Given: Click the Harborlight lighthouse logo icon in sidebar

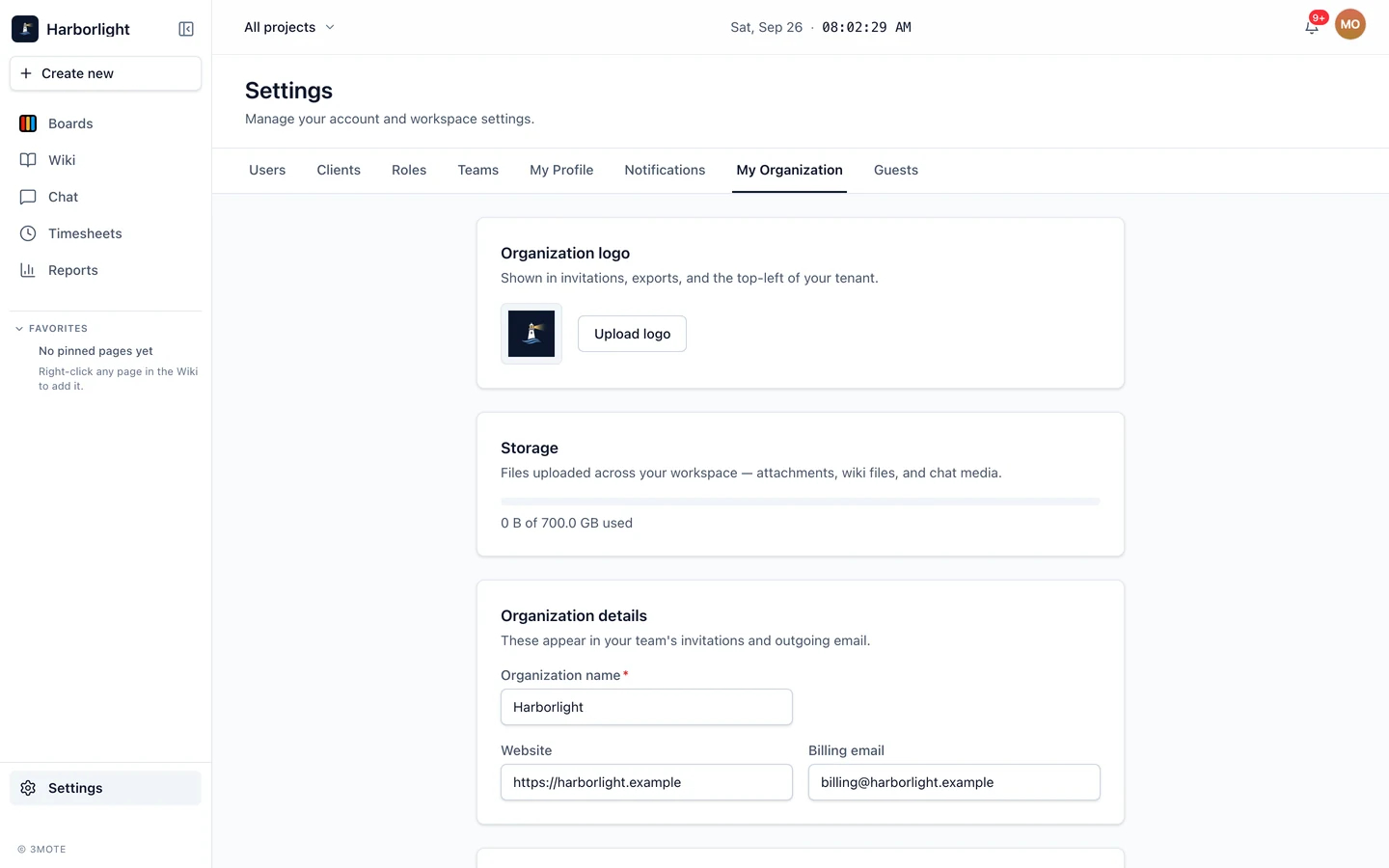Looking at the screenshot, I should (x=25, y=29).
